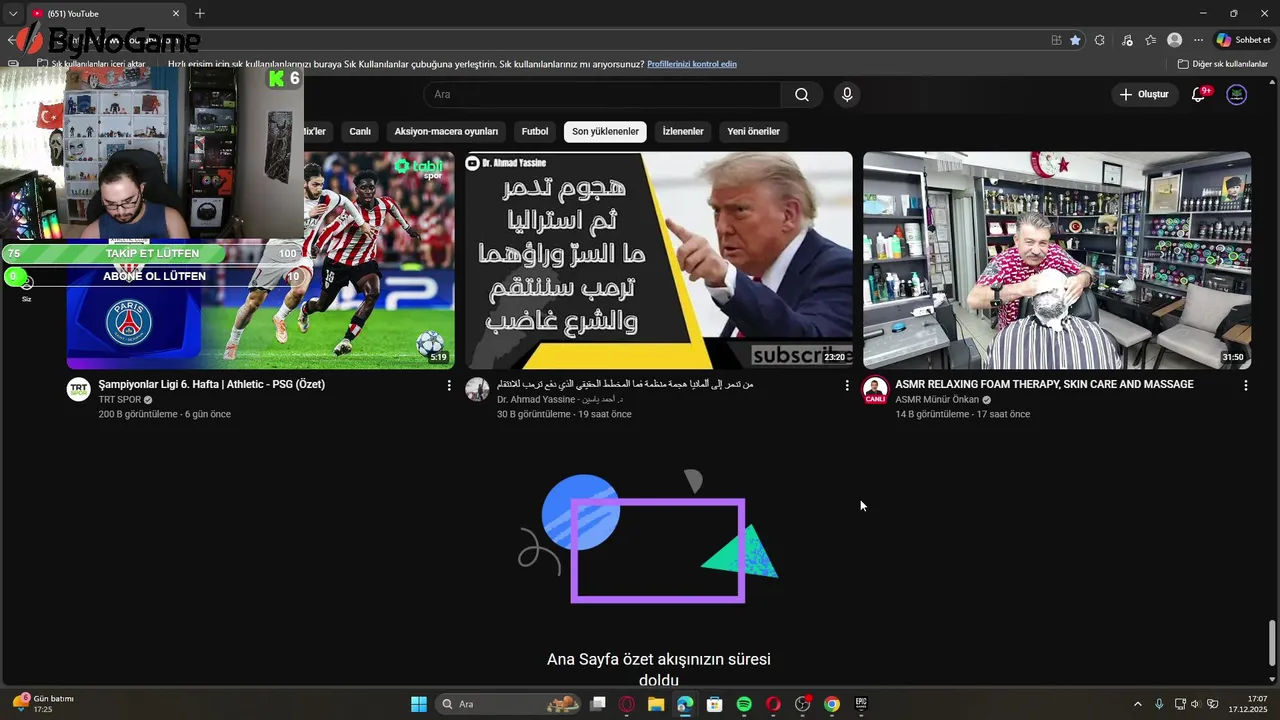Click the TRT SPOR channel name
This screenshot has width=1280, height=720.
point(119,400)
